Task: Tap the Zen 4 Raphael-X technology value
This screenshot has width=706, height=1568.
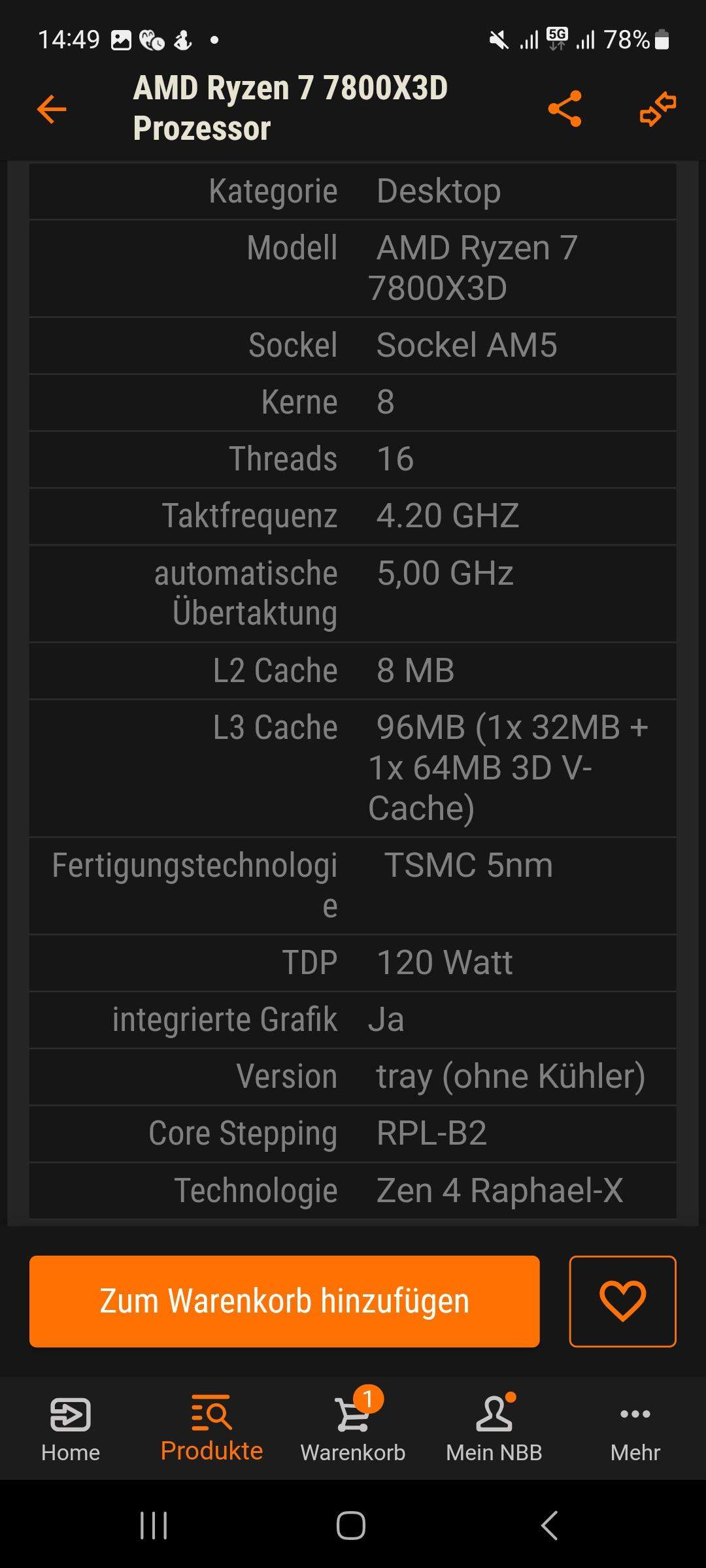Action: [499, 1190]
